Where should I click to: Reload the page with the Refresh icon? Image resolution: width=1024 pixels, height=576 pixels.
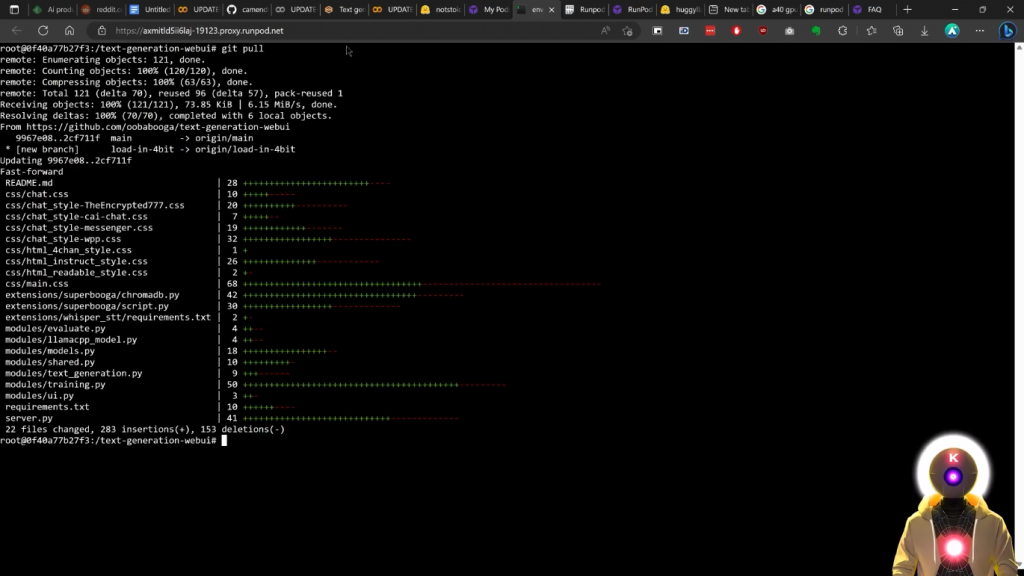coord(43,31)
